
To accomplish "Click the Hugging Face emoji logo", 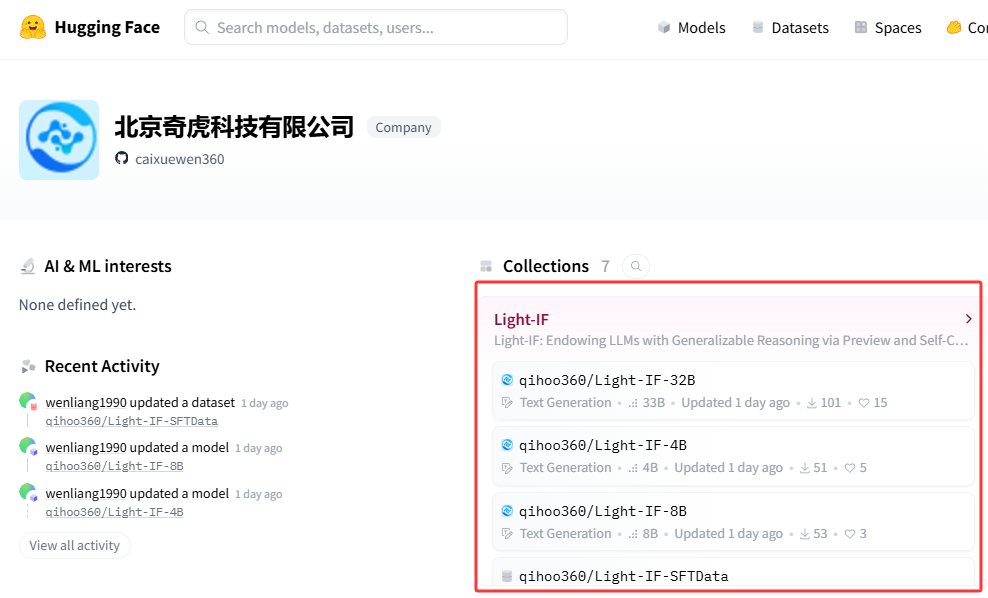I will [x=33, y=27].
